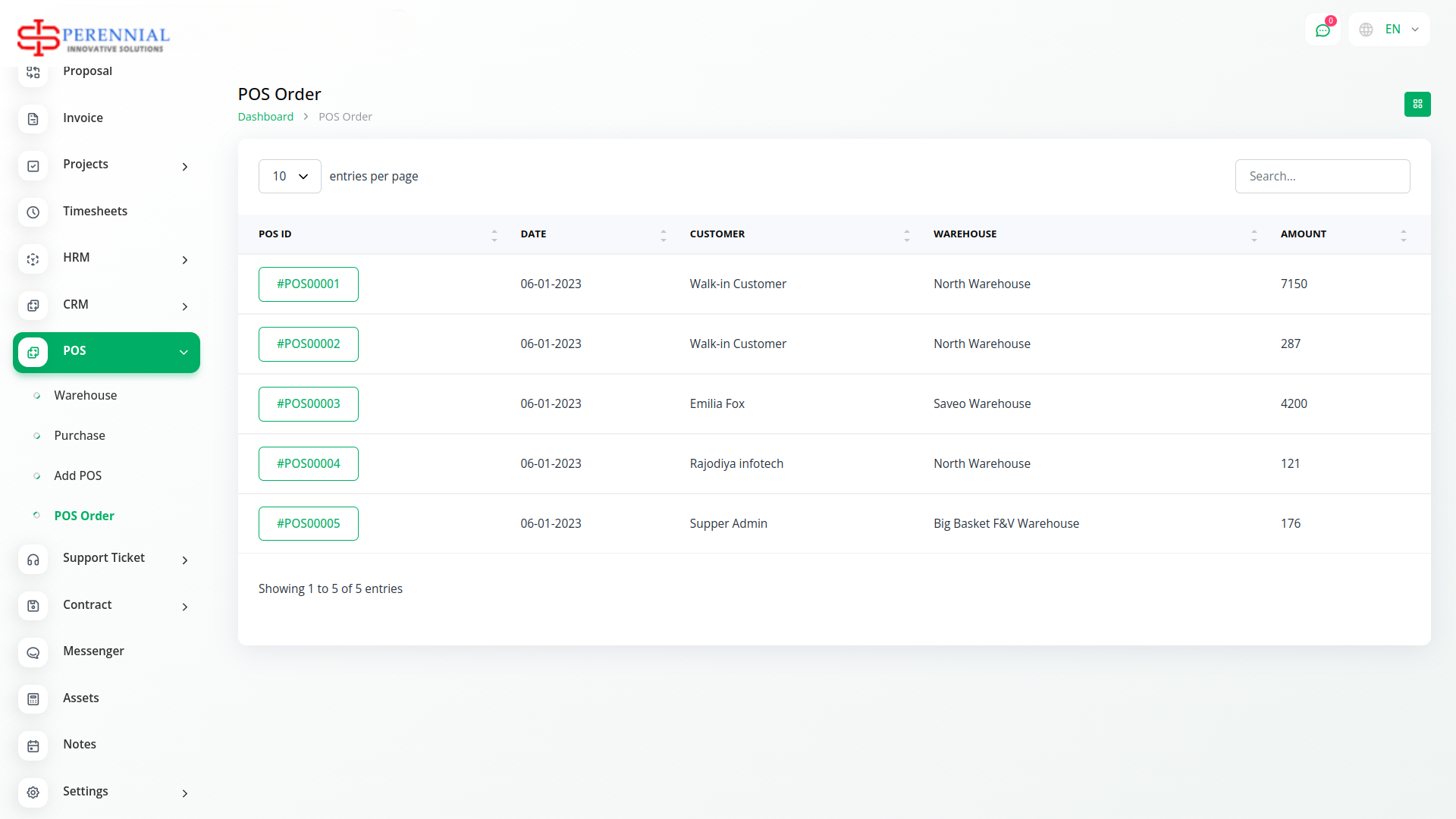The width and height of the screenshot is (1456, 819).
Task: Click the Support Ticket headset icon
Action: [x=33, y=560]
